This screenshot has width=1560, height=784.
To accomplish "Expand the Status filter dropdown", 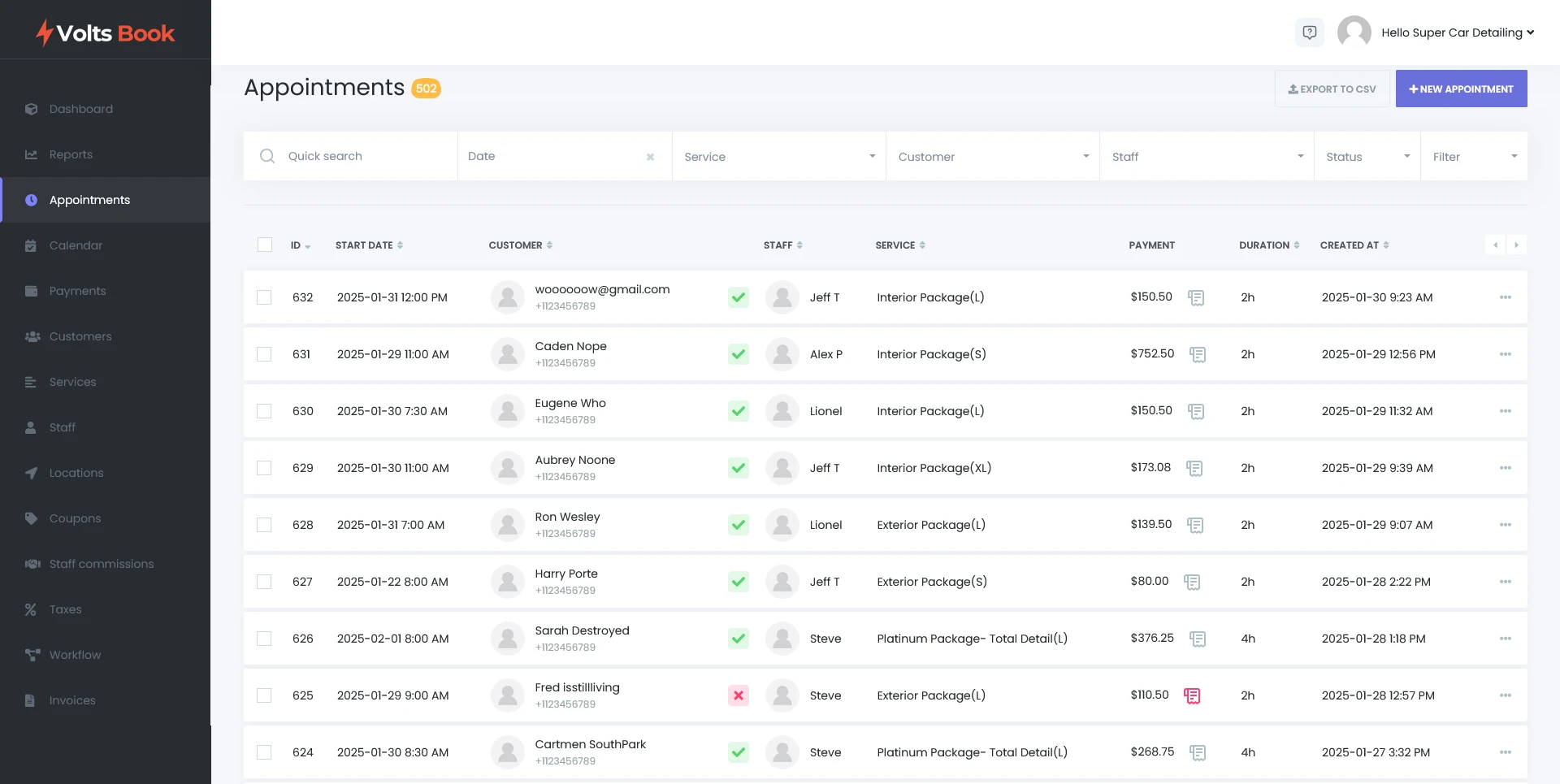I will pos(1366,156).
